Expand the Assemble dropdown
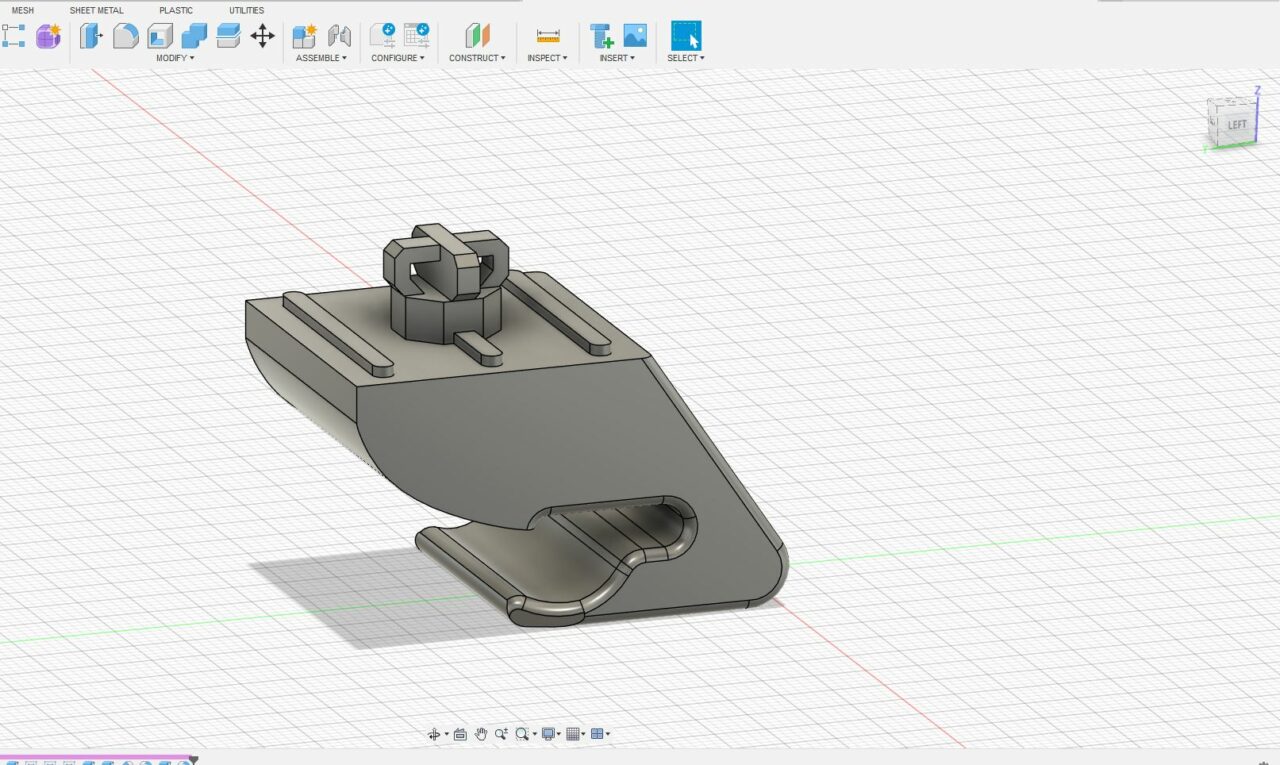This screenshot has height=765, width=1280. 321,58
